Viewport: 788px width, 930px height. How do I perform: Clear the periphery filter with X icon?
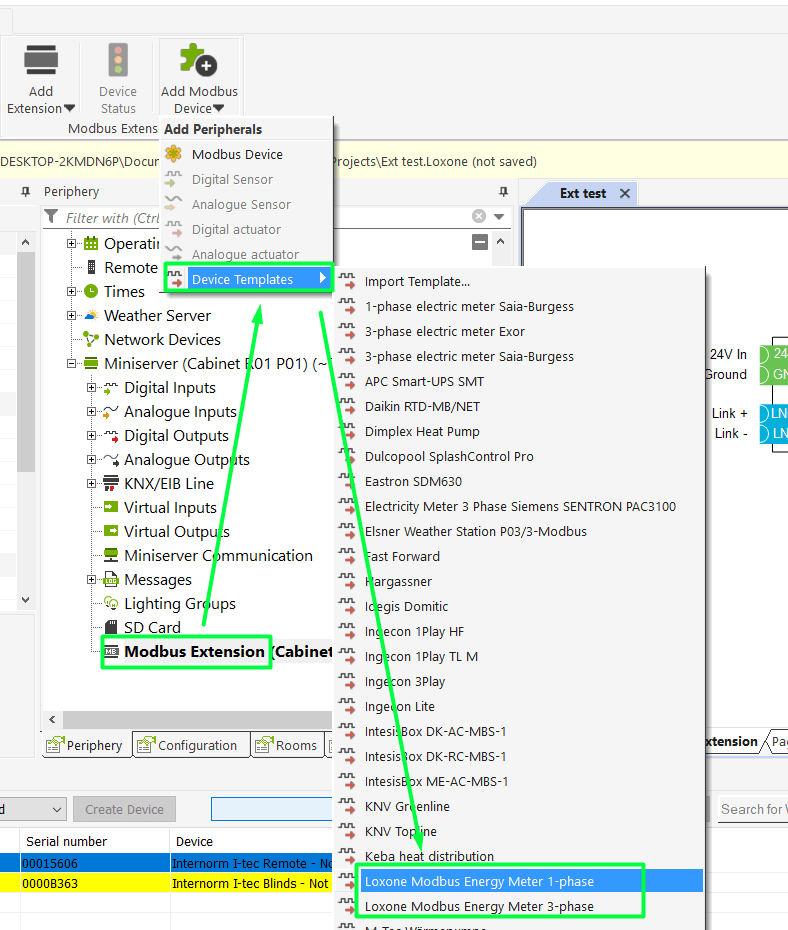(479, 217)
